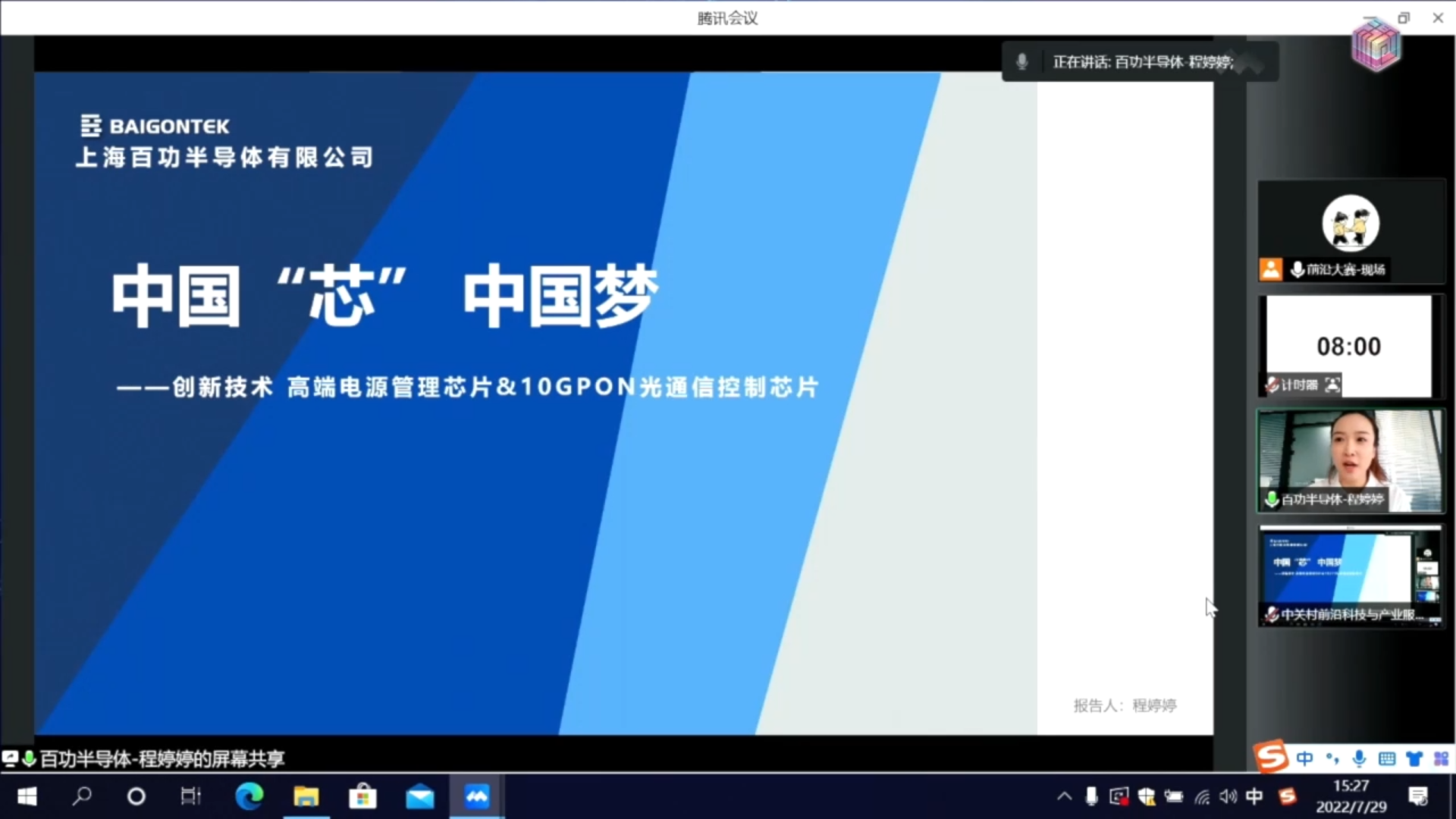Open Windows Security tray icon
1456x819 pixels.
coord(1147,796)
